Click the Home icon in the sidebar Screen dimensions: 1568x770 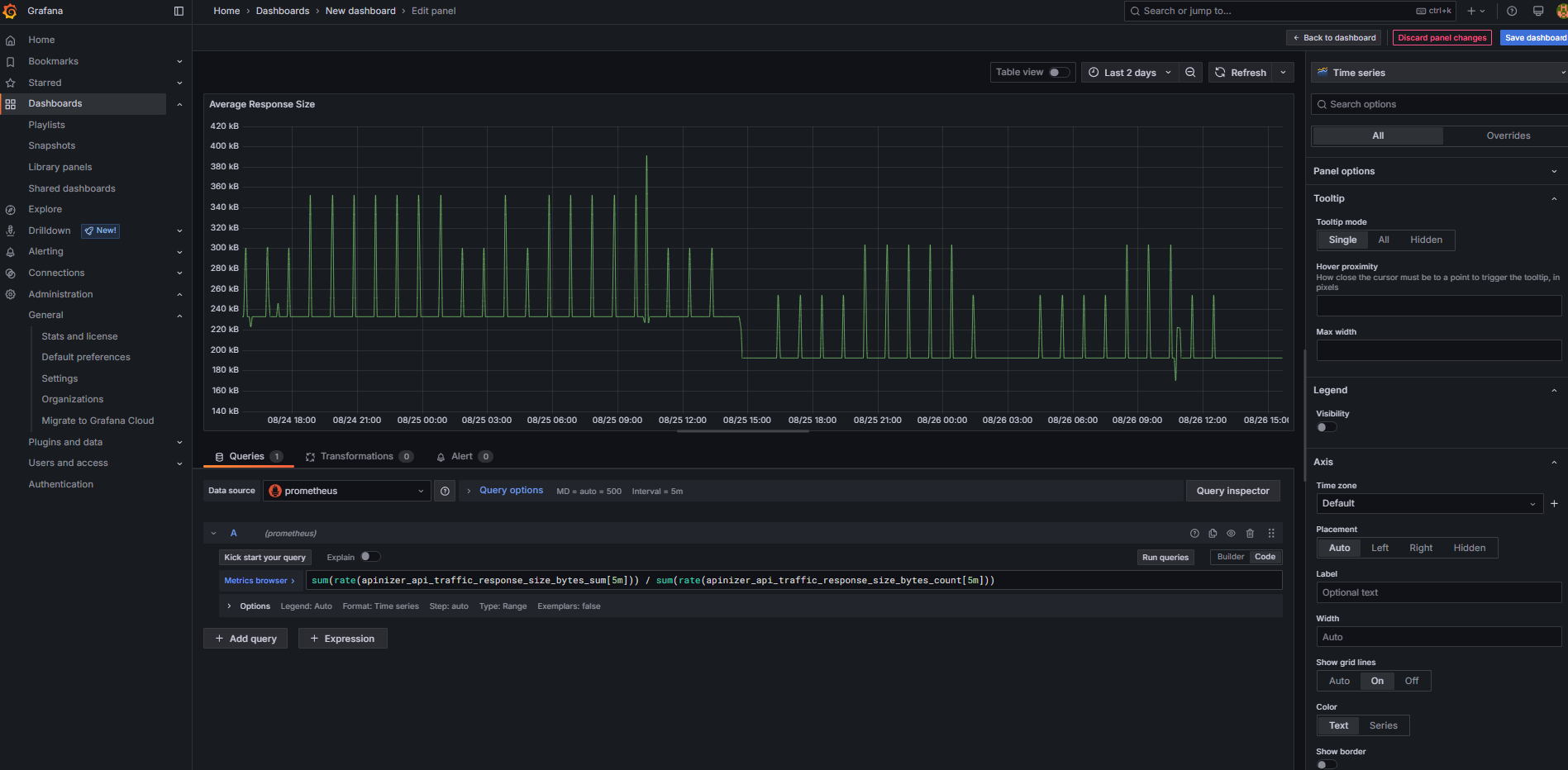click(x=11, y=40)
